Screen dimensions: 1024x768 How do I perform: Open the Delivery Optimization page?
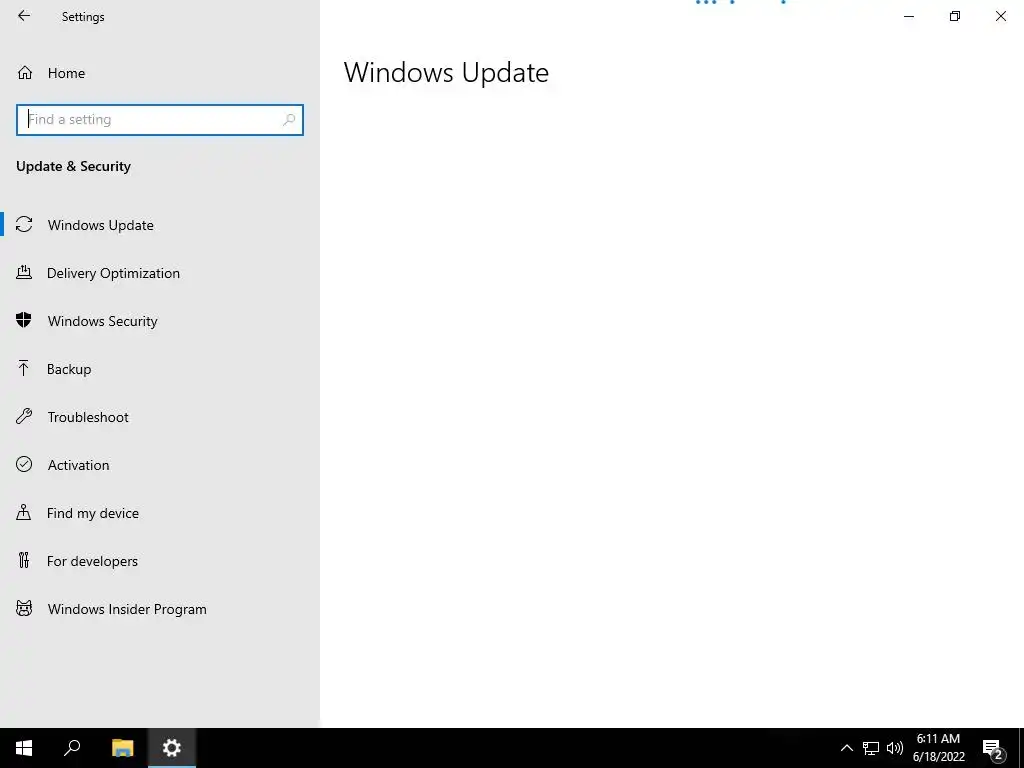[x=160, y=273]
